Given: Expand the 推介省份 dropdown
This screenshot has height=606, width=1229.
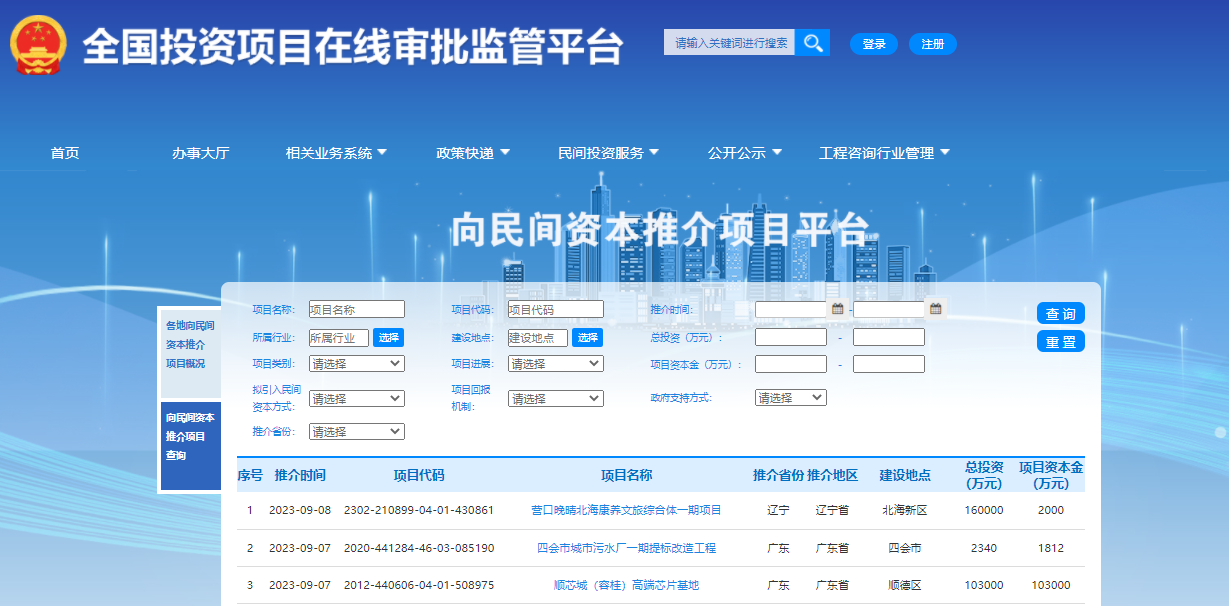Looking at the screenshot, I should [356, 432].
